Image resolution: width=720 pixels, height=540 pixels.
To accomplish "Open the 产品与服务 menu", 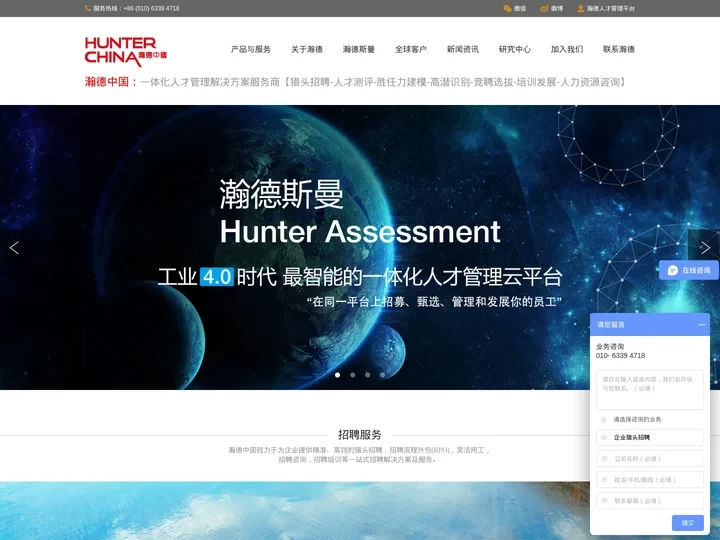I will click(251, 49).
